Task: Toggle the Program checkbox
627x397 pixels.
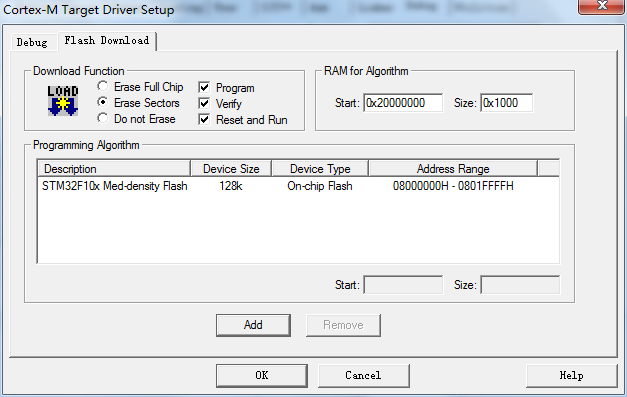Action: tap(204, 87)
